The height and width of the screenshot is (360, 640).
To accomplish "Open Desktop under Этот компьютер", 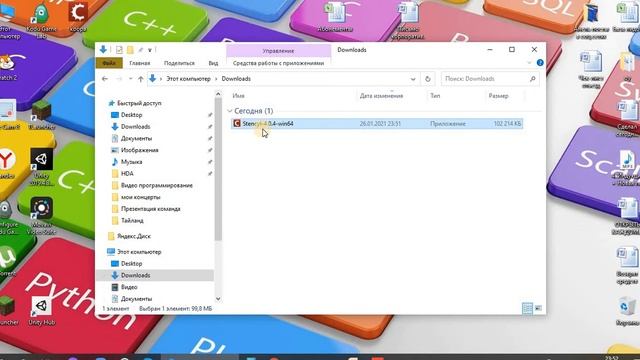I will click(131, 264).
